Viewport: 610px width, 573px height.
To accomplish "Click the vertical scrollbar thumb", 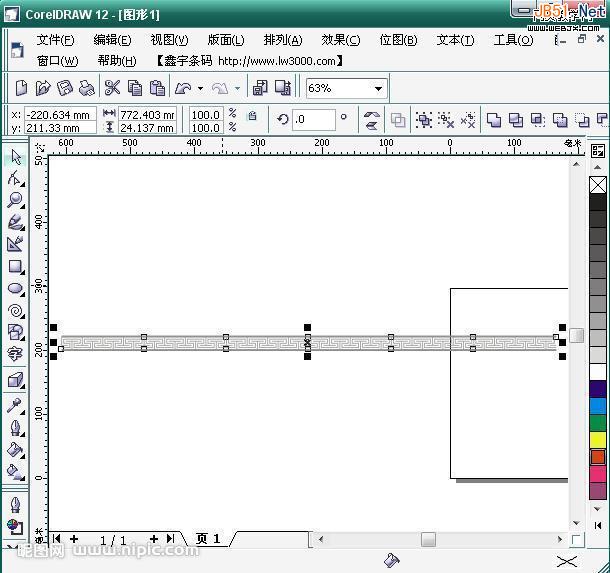I will (x=577, y=336).
